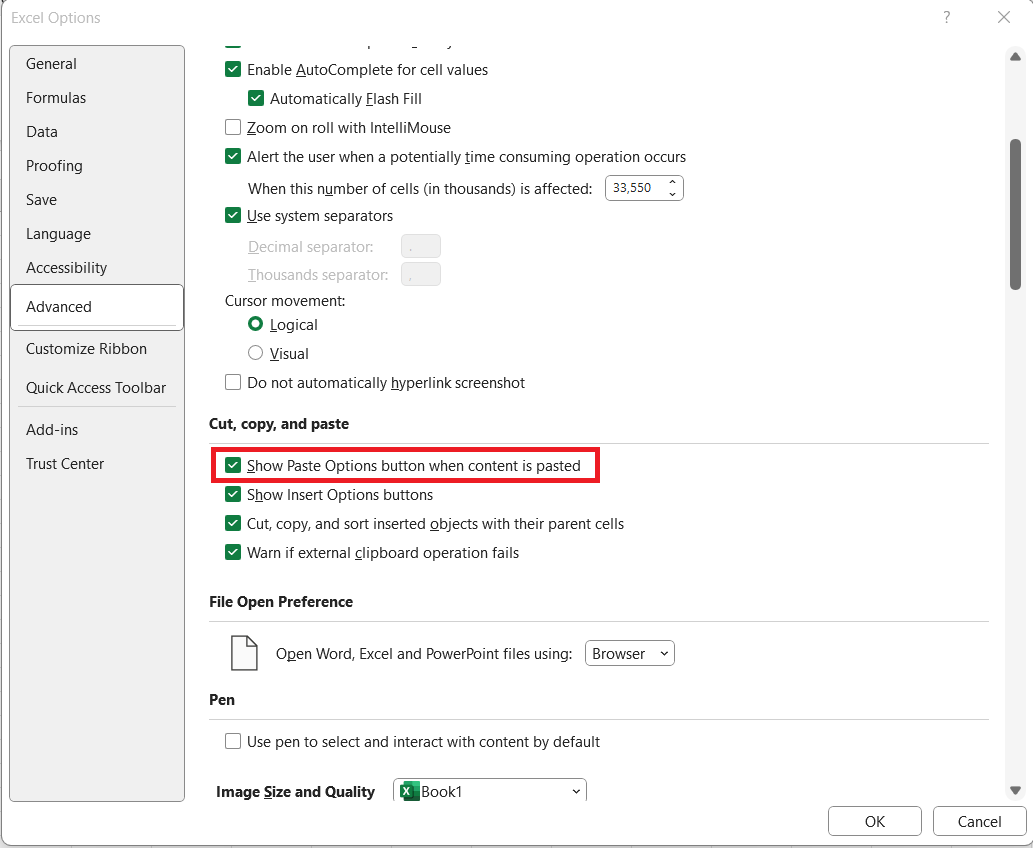
Task: Open the Trust Center category
Action: [97, 464]
